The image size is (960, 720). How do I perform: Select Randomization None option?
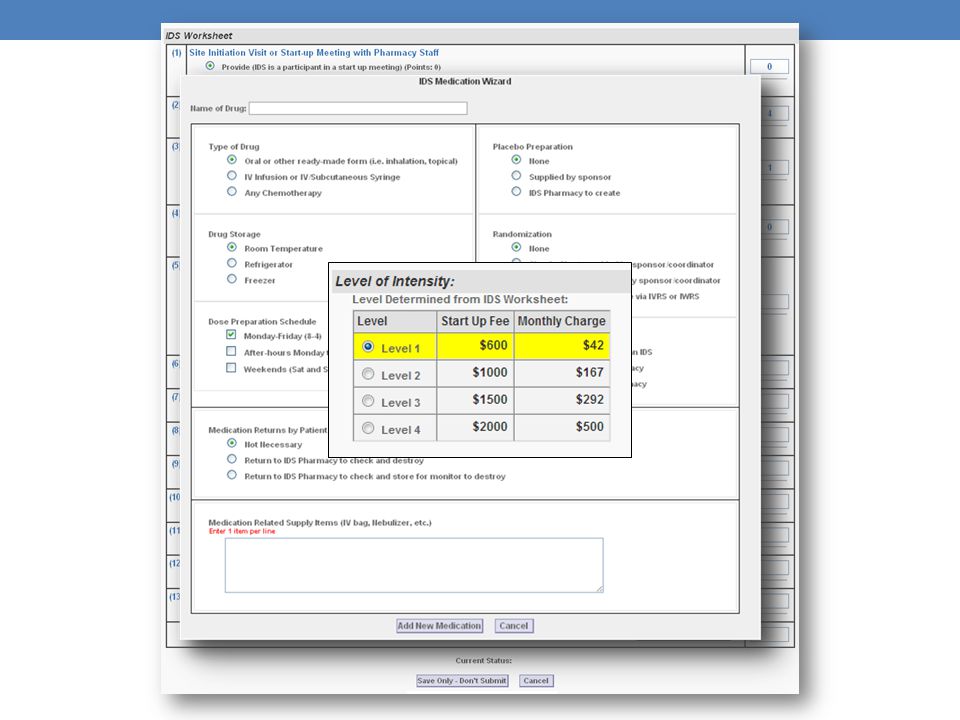coord(516,247)
